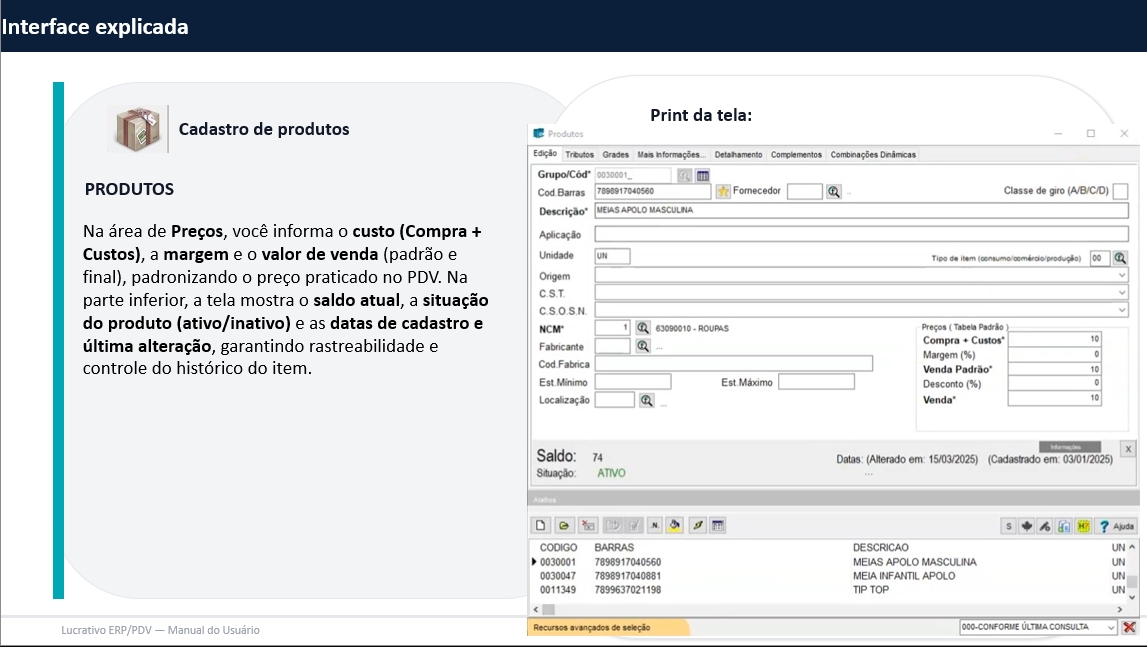Image resolution: width=1147 pixels, height=647 pixels.
Task: Switch to the Tributos tab
Action: [x=579, y=155]
